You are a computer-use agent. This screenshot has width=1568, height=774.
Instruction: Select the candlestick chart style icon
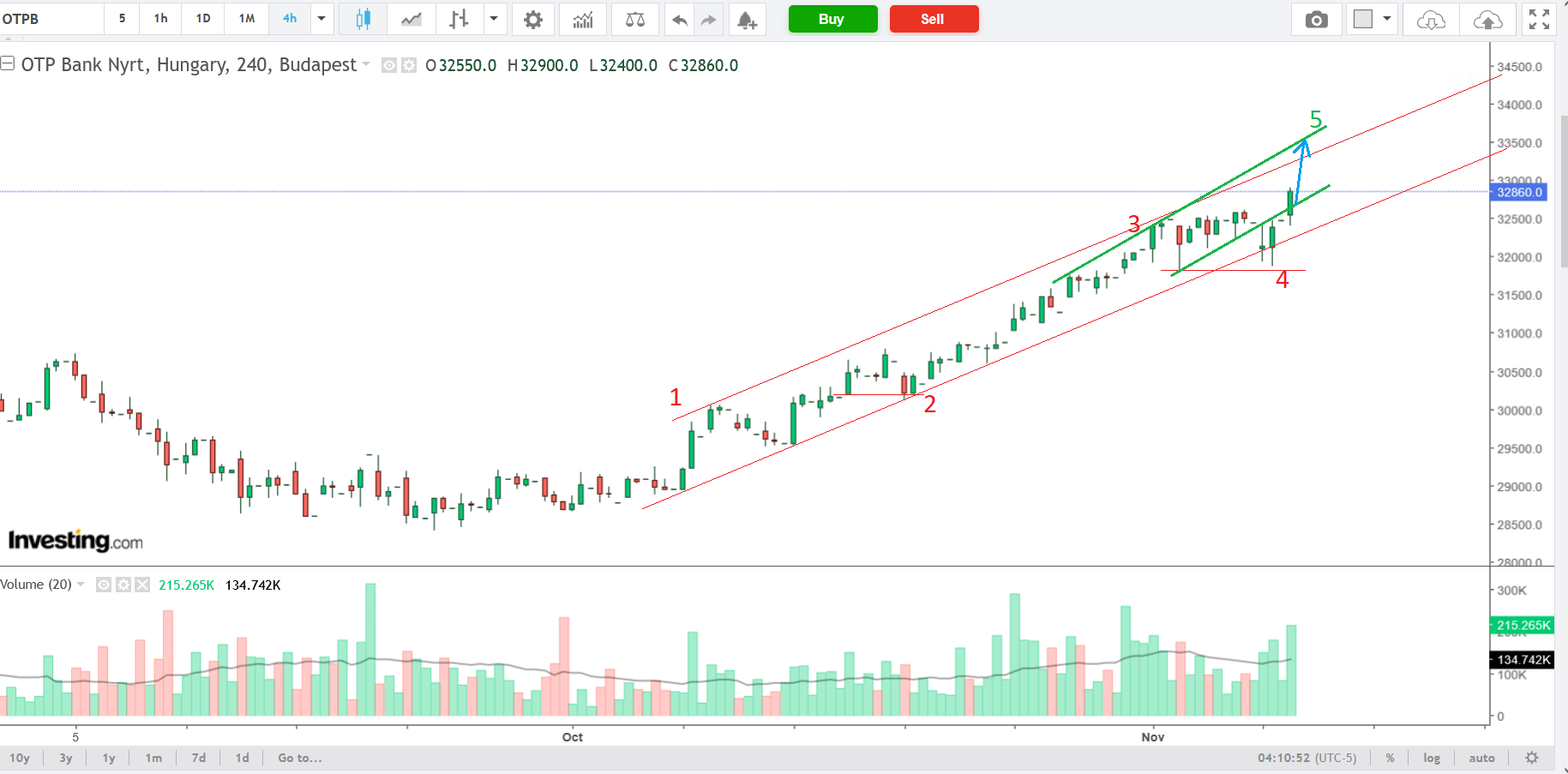(363, 19)
